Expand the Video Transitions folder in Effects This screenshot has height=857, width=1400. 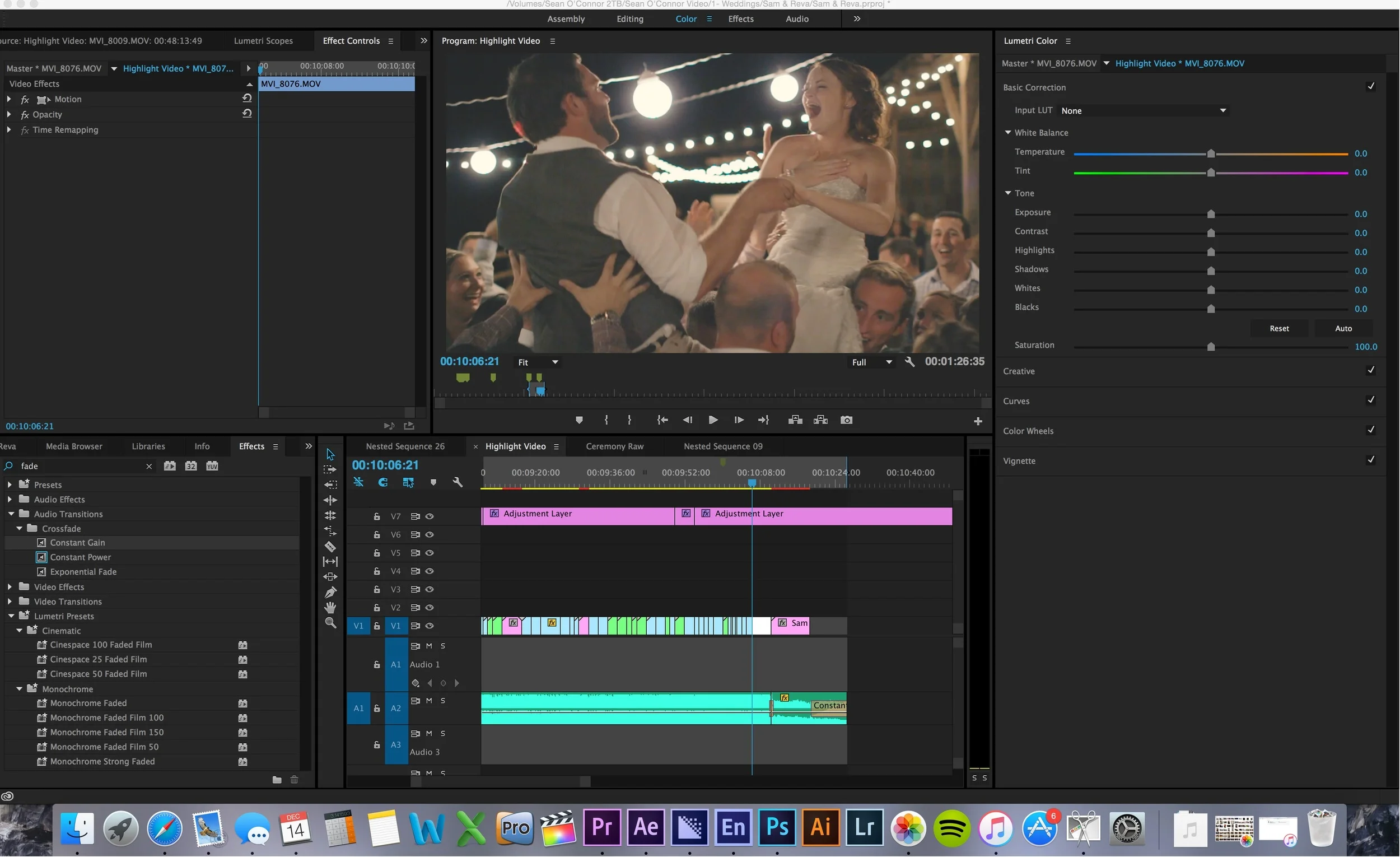click(8, 601)
